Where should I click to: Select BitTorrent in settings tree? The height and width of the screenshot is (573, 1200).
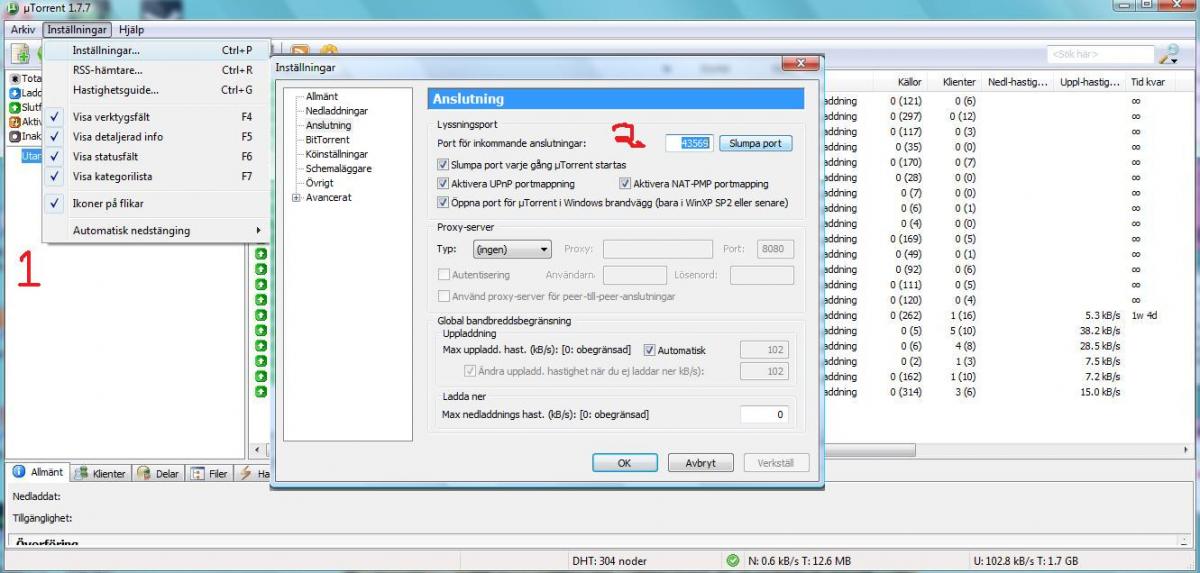[x=326, y=140]
